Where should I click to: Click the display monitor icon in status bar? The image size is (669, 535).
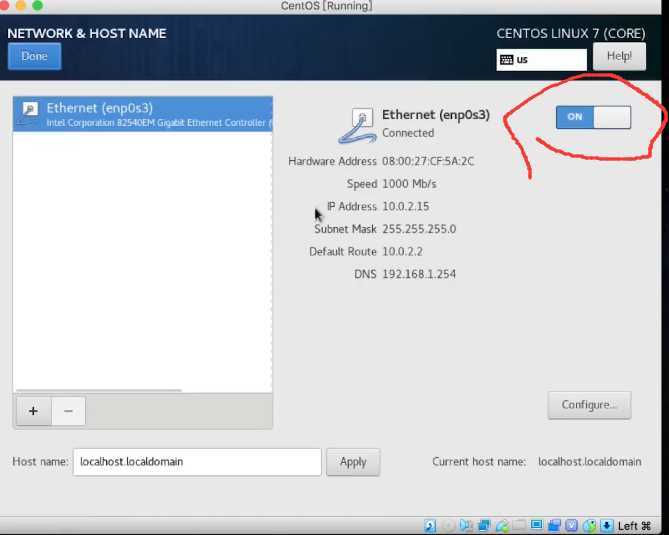[536, 524]
